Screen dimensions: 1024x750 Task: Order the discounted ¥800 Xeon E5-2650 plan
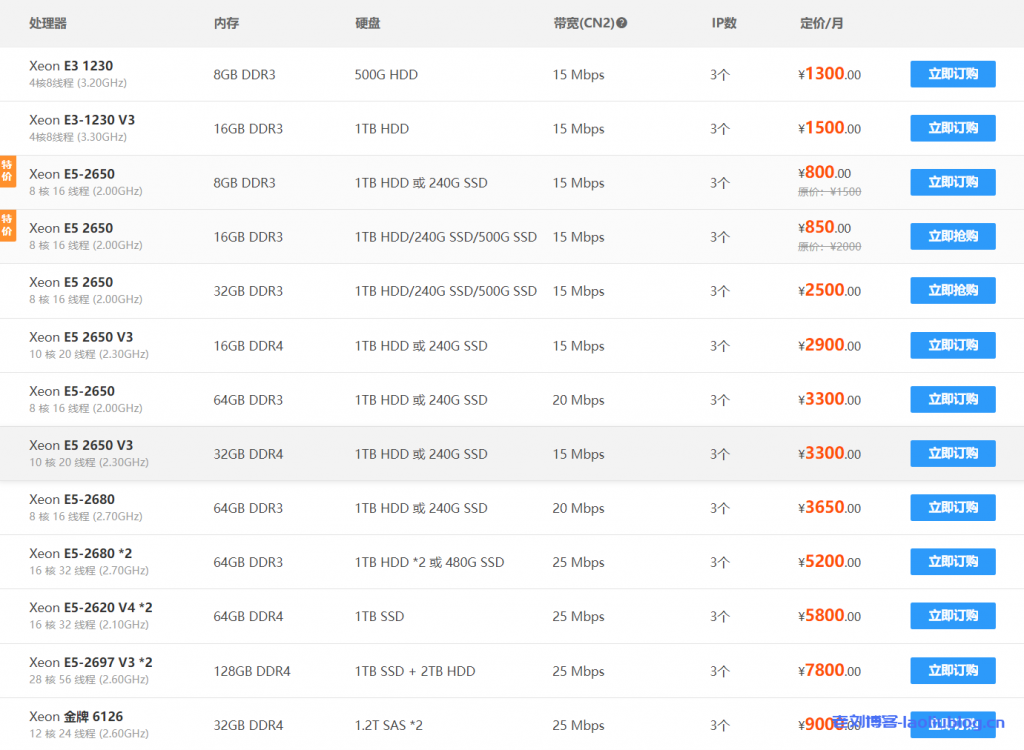[x=952, y=182]
